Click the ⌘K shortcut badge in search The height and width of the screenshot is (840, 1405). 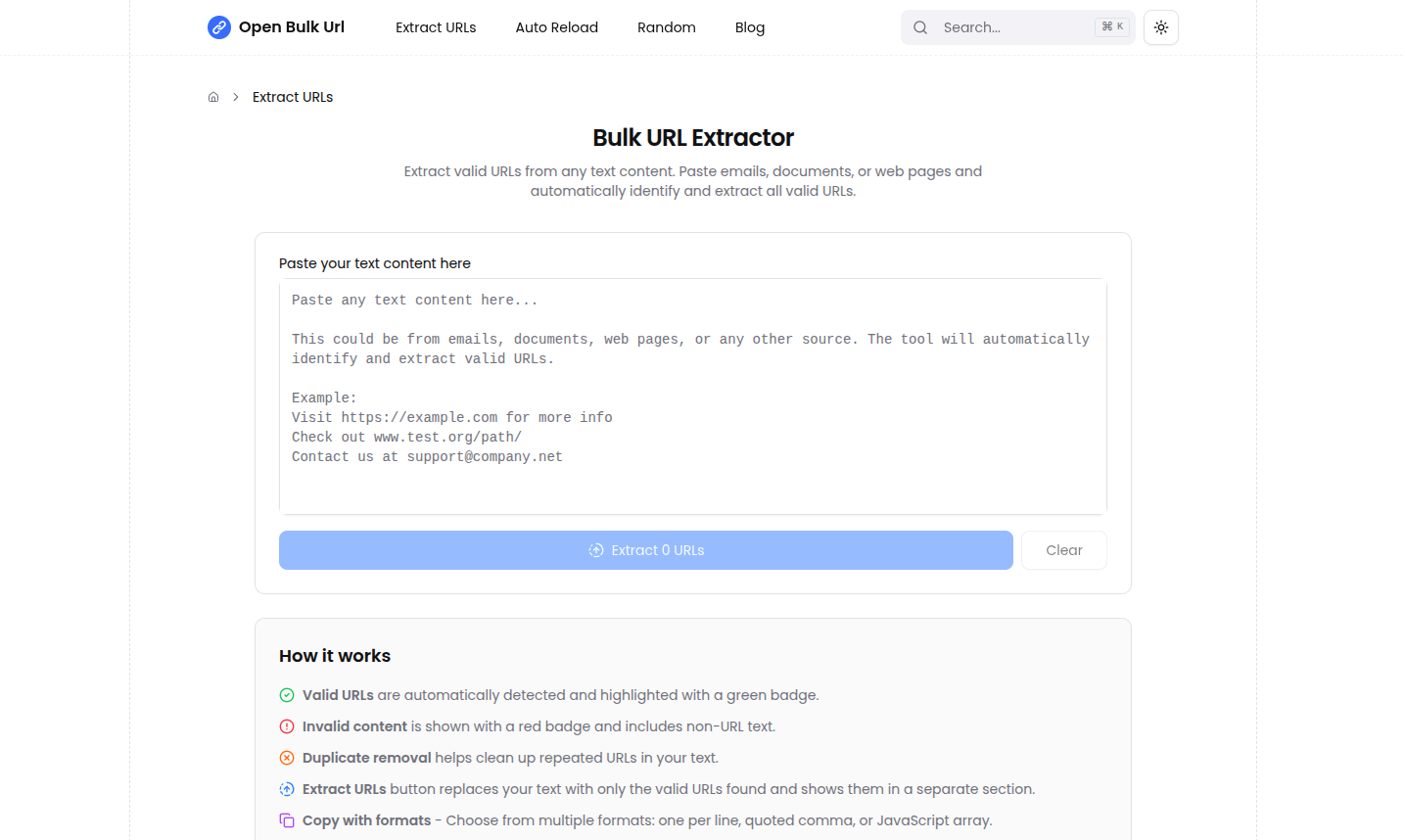[x=1111, y=26]
